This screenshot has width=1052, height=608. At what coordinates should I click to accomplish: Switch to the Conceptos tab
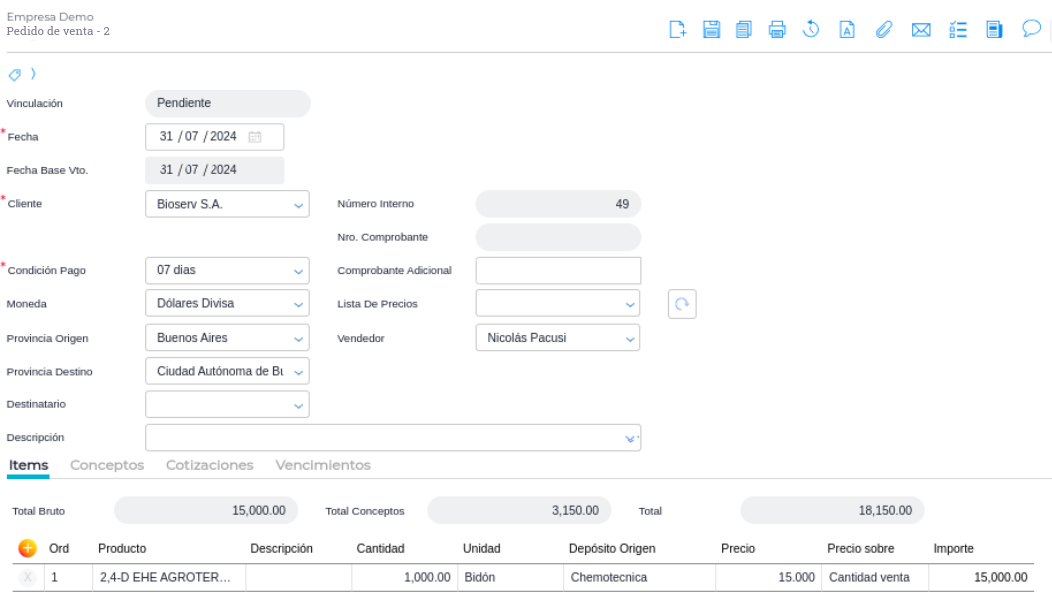pos(107,465)
